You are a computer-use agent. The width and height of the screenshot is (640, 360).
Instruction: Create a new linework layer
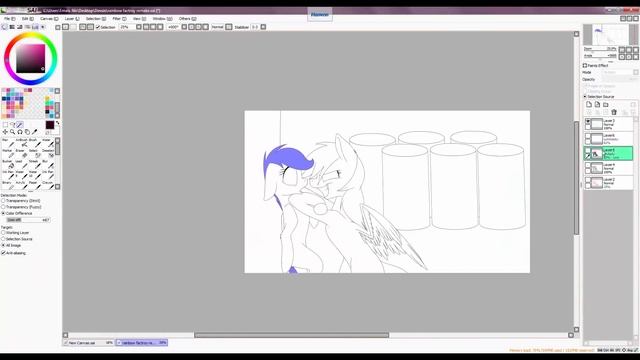pyautogui.click(x=597, y=104)
